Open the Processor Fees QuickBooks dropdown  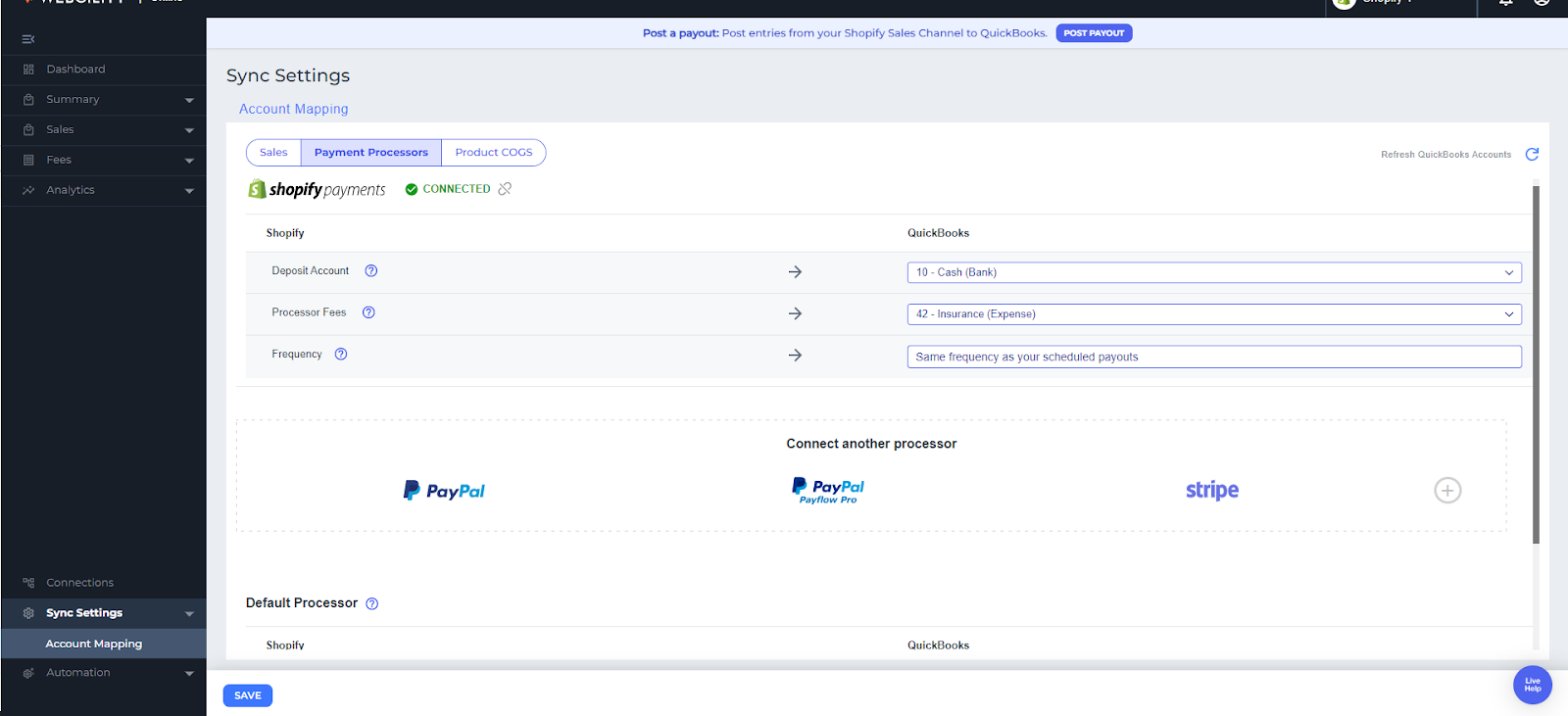point(1214,314)
